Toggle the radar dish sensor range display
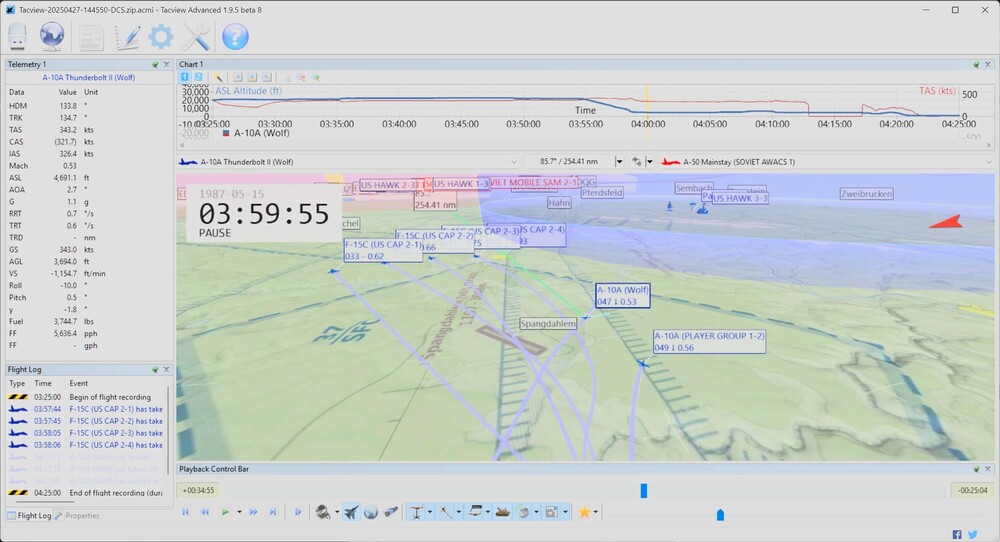Viewport: 1000px width, 542px height. (x=523, y=512)
